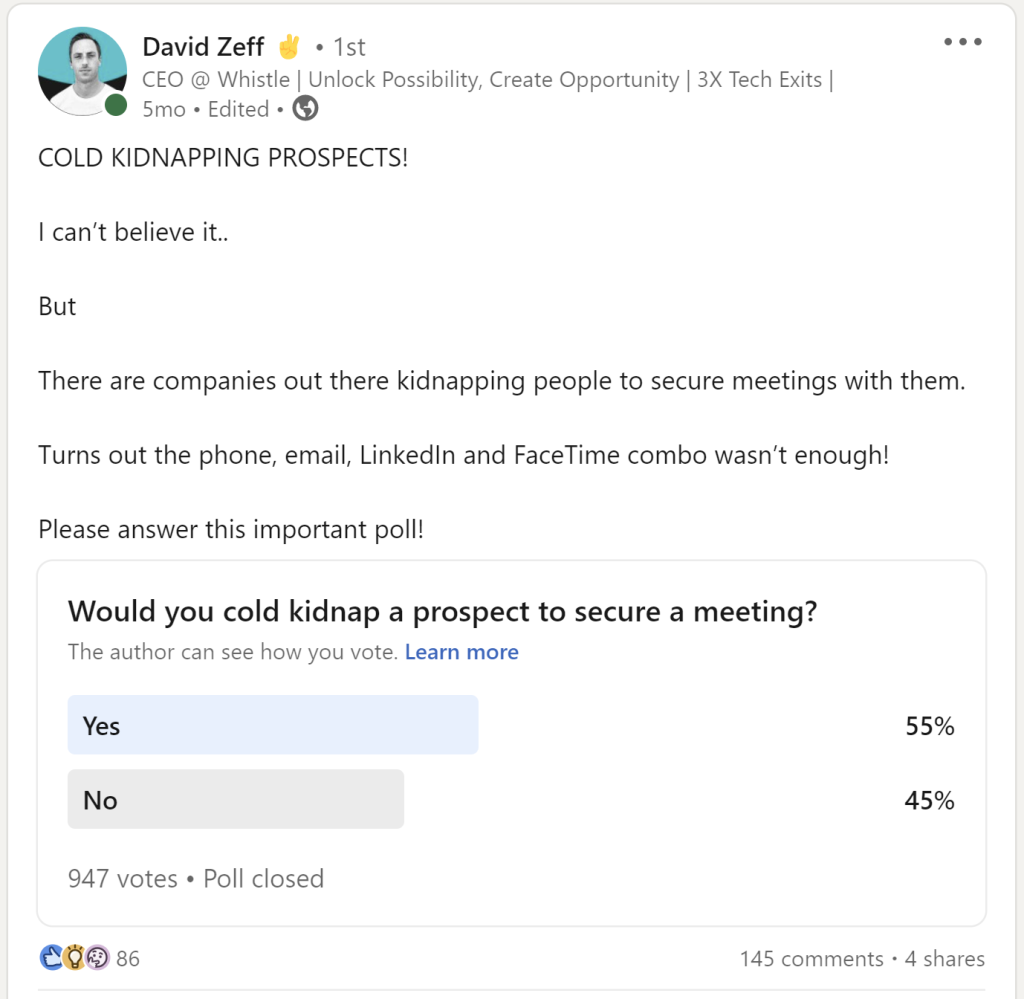Viewport: 1024px width, 999px height.
Task: Click the 5mo Edited timestamp
Action: click(x=205, y=109)
